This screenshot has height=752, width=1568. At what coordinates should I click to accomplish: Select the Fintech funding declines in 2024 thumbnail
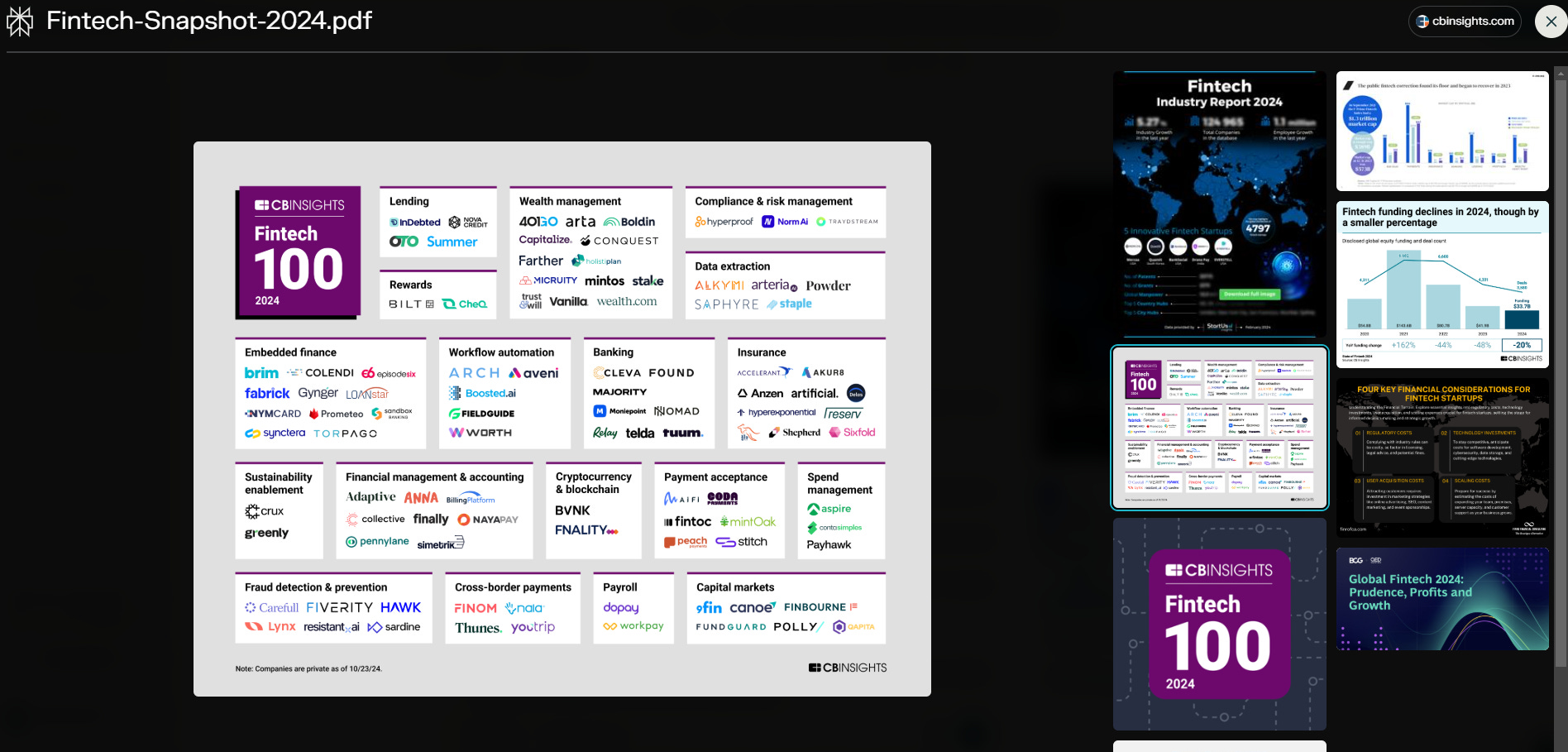(1442, 285)
